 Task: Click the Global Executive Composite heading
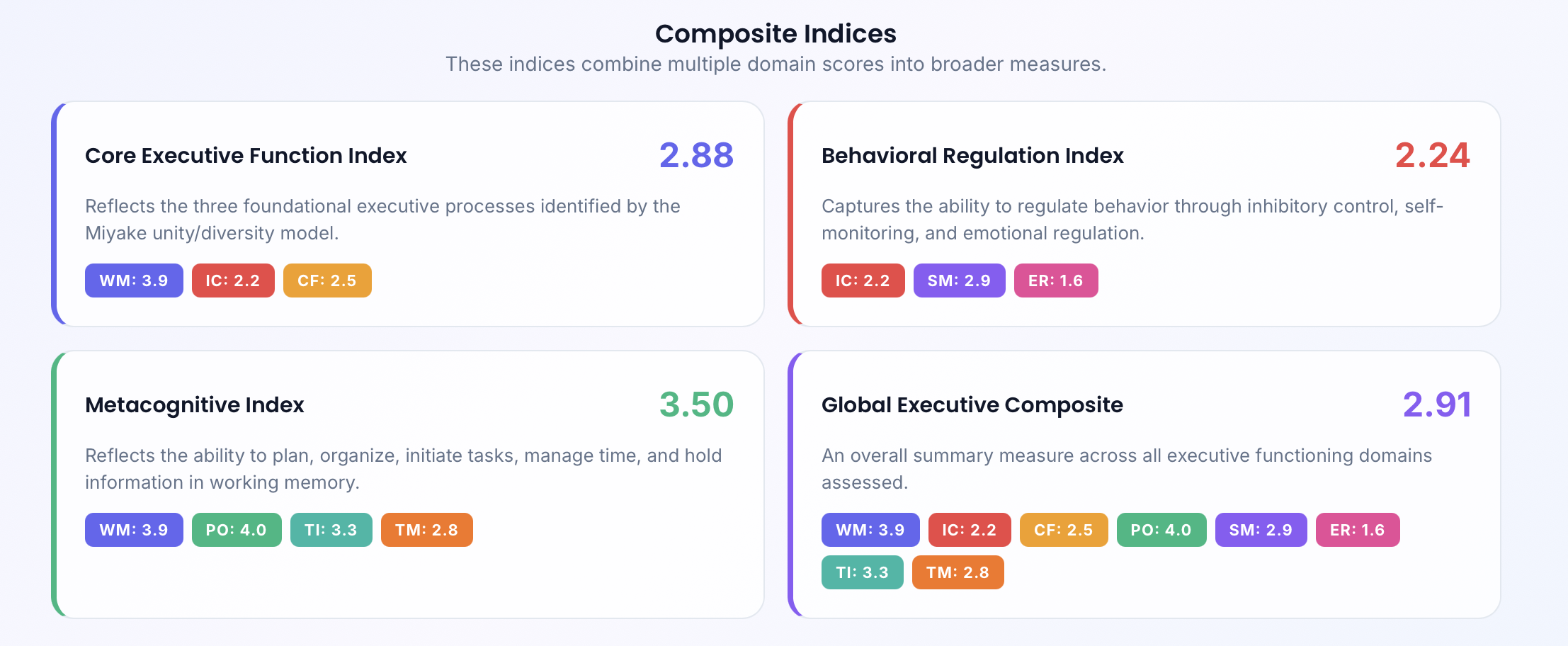(x=972, y=405)
